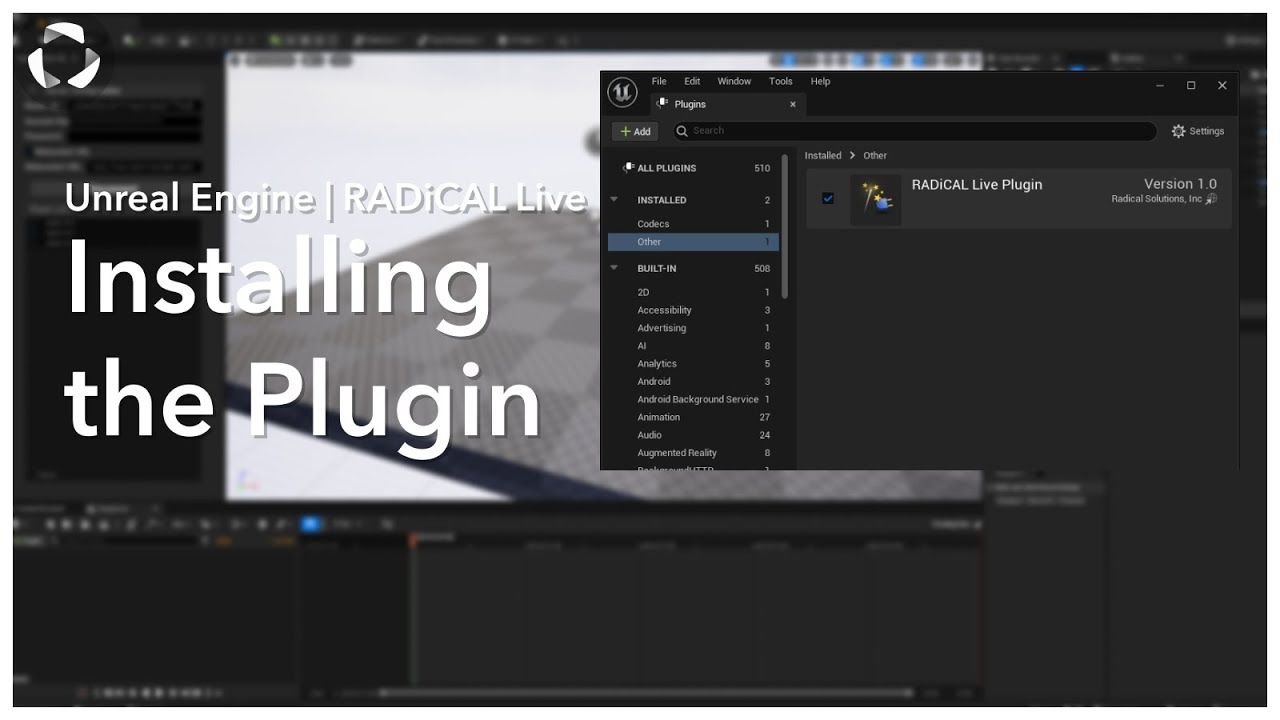This screenshot has width=1280, height=720.
Task: Click the Add plugin button
Action: coord(635,131)
